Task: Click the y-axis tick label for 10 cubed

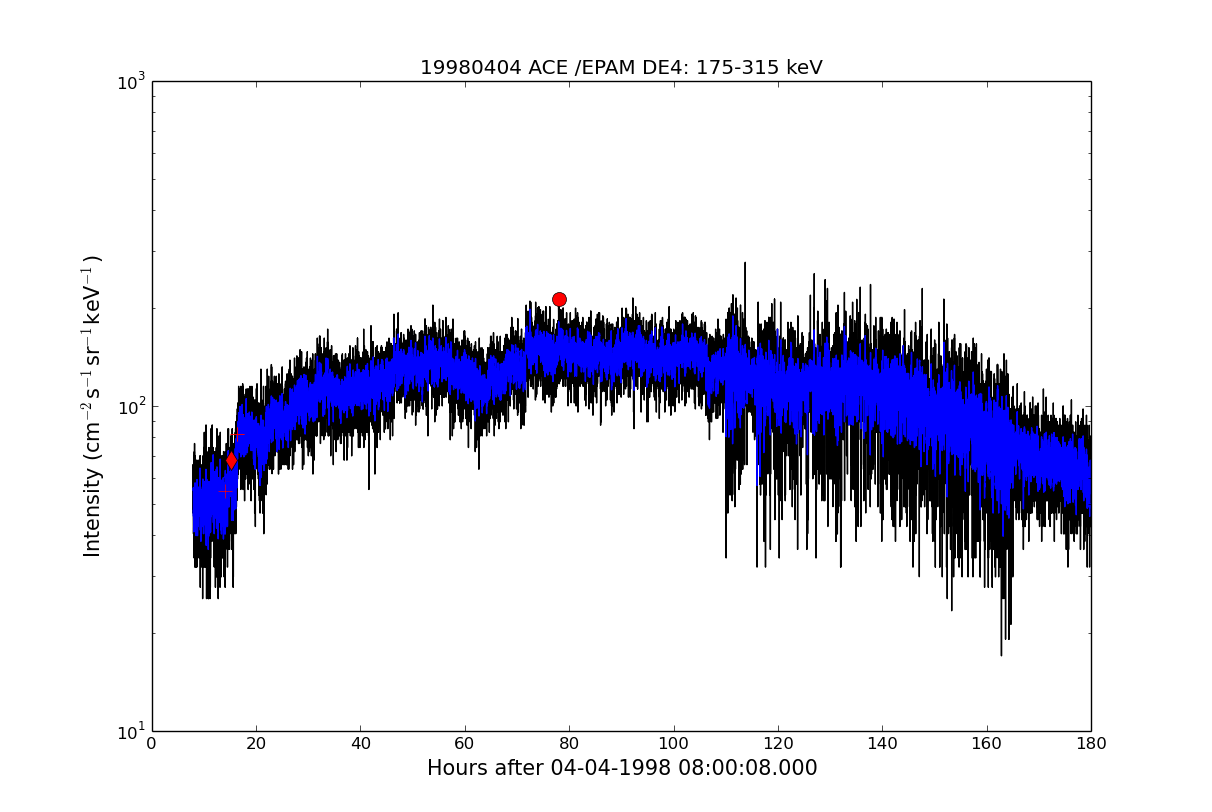Action: 131,81
